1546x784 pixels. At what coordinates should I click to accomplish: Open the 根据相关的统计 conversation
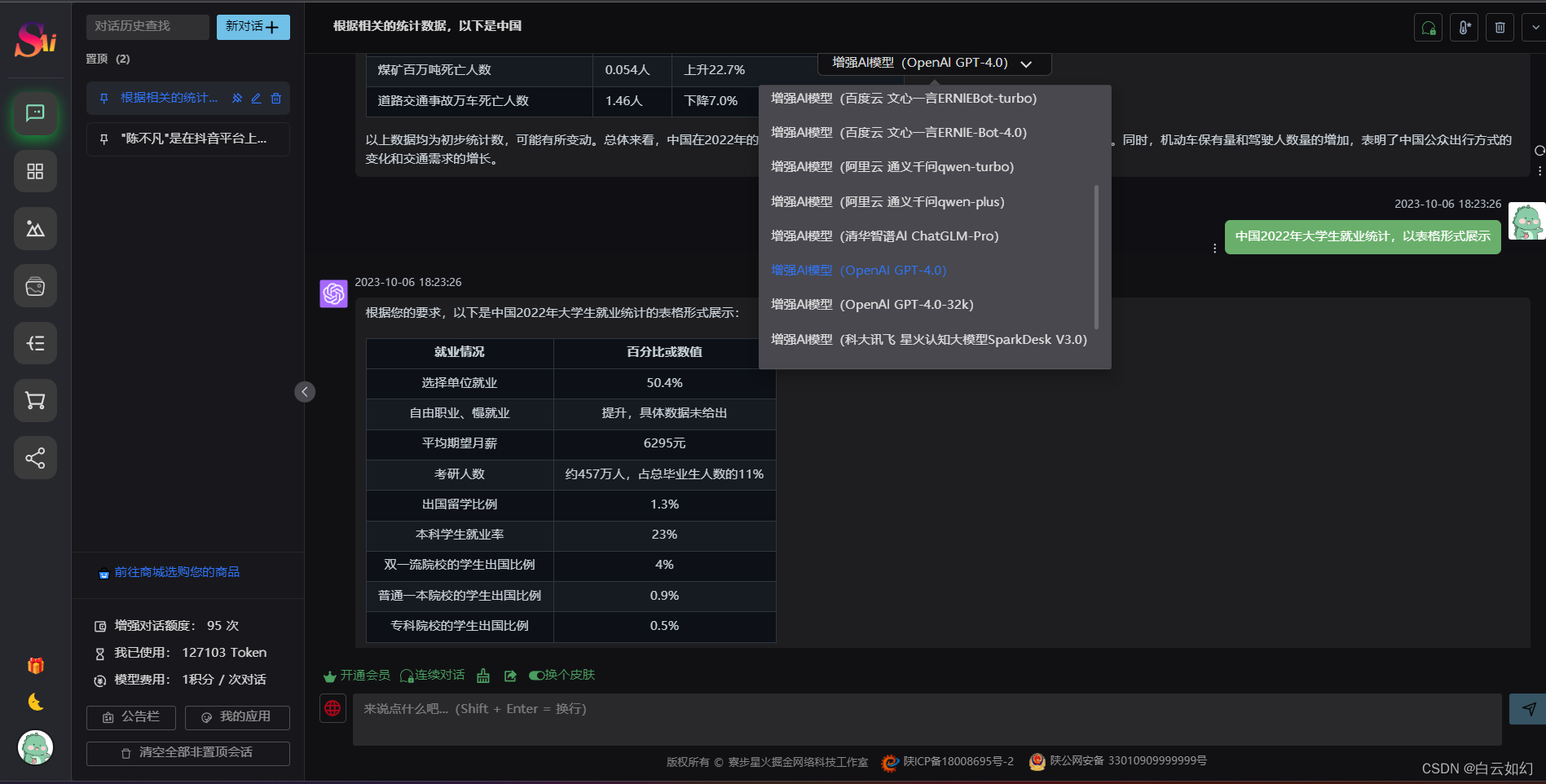169,98
